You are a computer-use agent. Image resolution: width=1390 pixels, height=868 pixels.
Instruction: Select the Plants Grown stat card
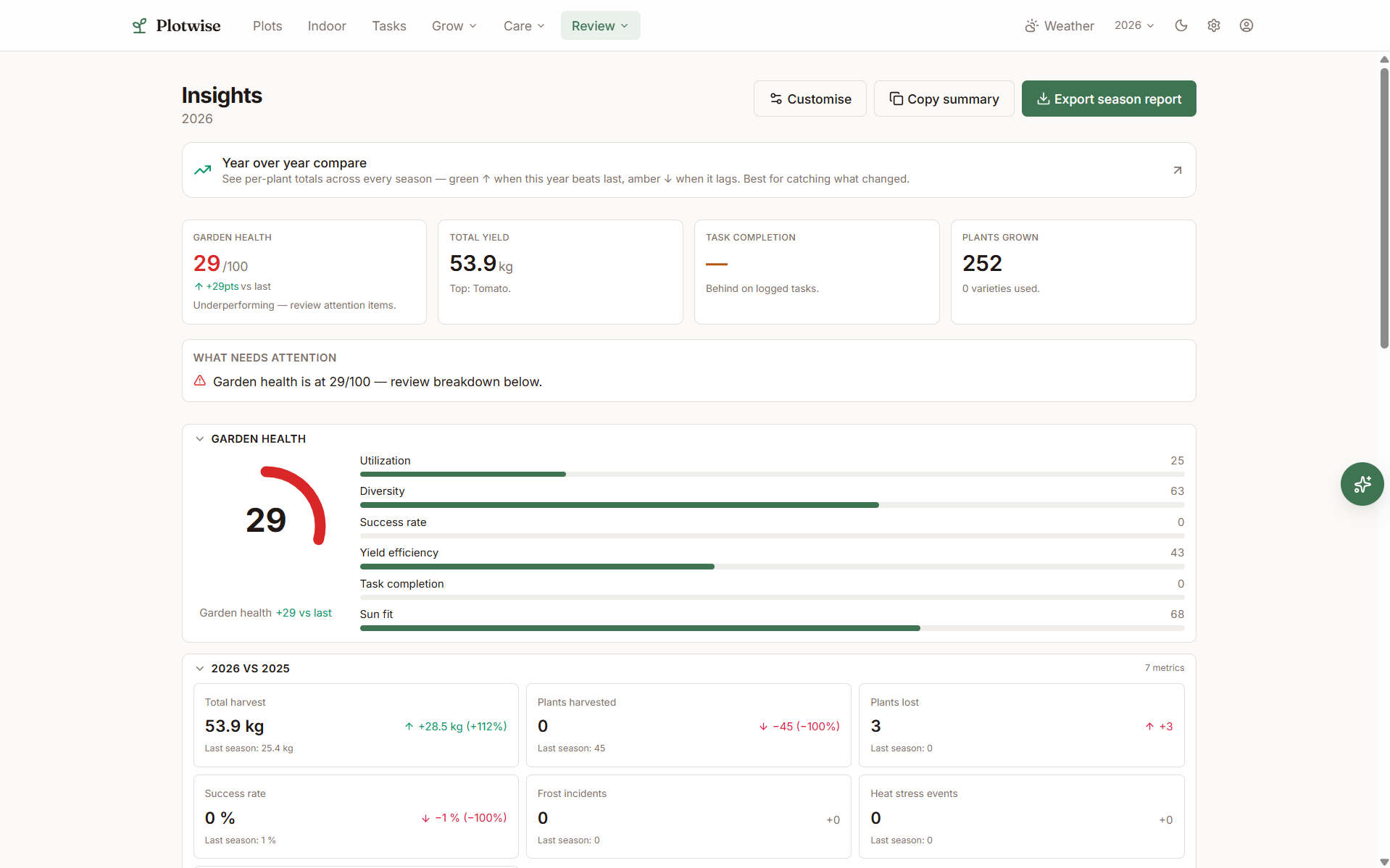pyautogui.click(x=1073, y=272)
